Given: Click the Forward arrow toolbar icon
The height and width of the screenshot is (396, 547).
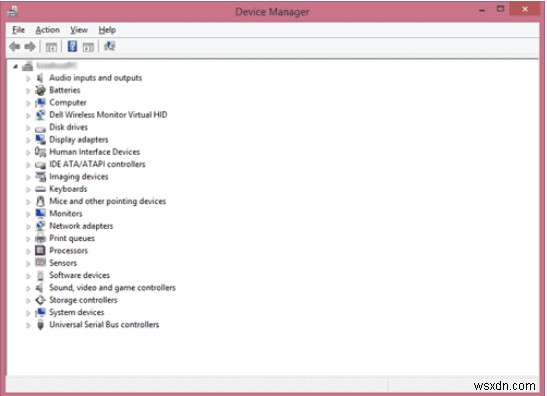Looking at the screenshot, I should [30, 46].
